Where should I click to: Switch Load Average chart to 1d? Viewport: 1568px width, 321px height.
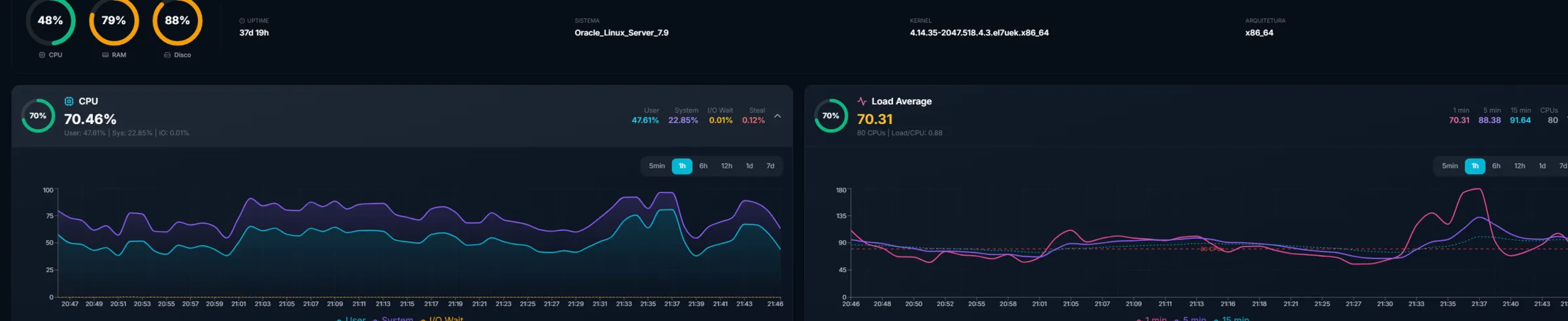pyautogui.click(x=1543, y=166)
